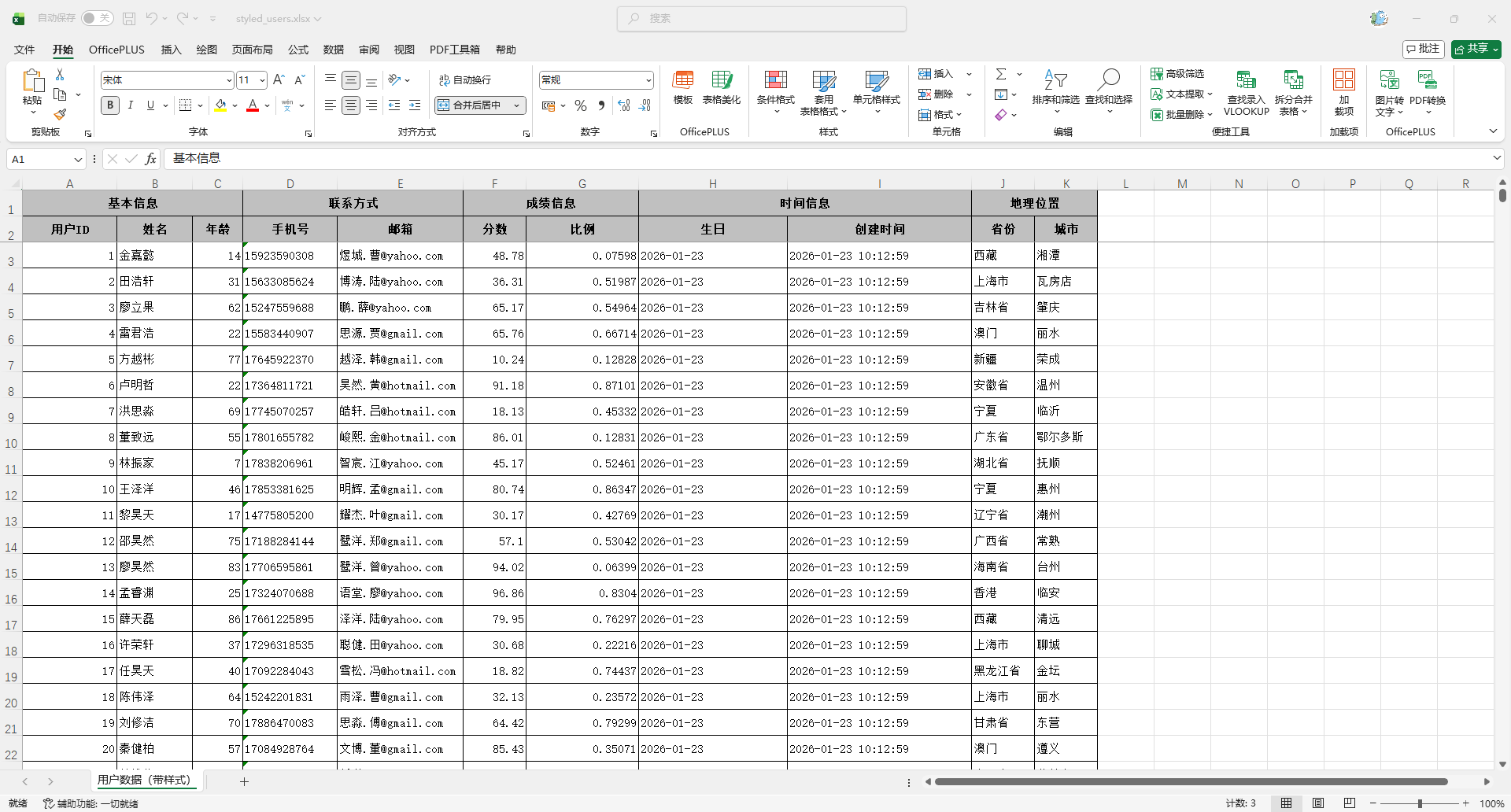
Task: Click the 批注 (Comments) button
Action: pos(1423,49)
